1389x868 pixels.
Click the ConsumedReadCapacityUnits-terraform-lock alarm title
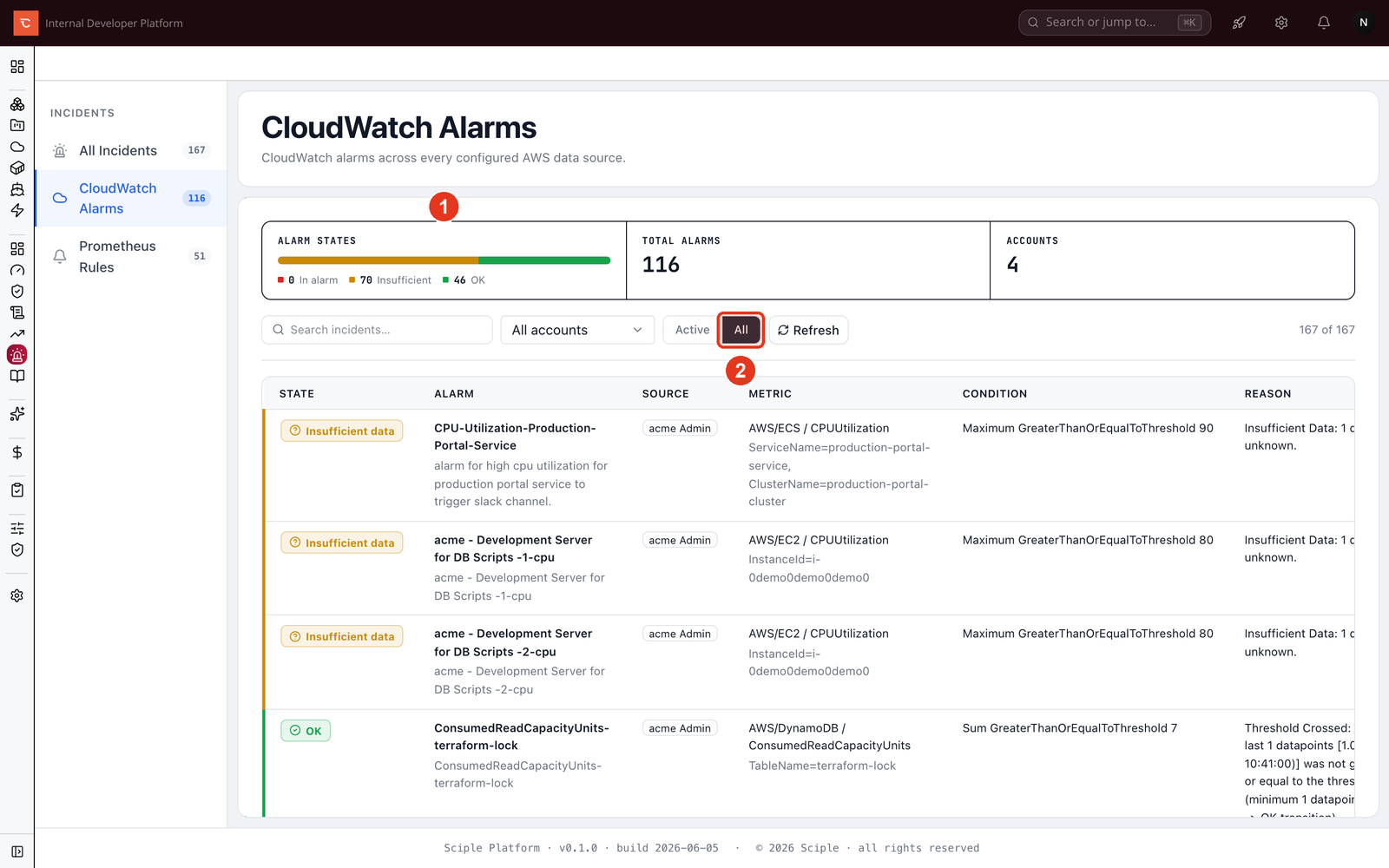tap(522, 737)
